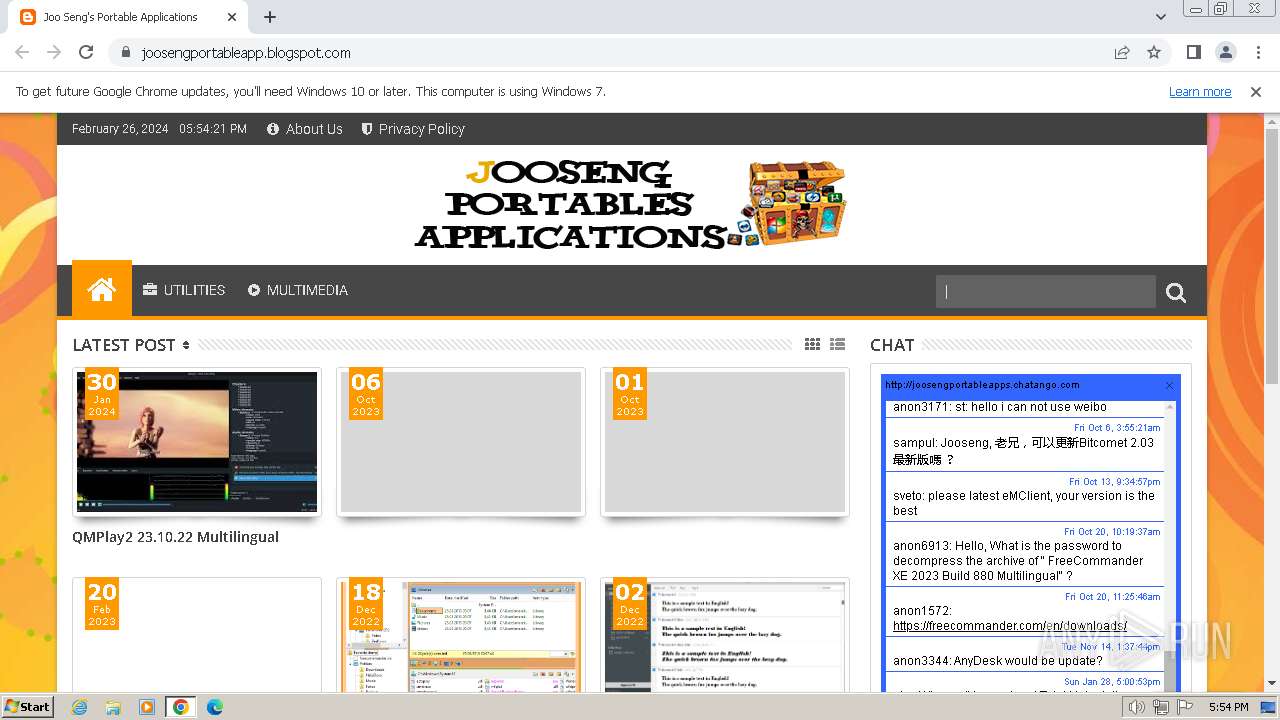1280x720 pixels.
Task: Focus the blog search input field
Action: pyautogui.click(x=1046, y=291)
